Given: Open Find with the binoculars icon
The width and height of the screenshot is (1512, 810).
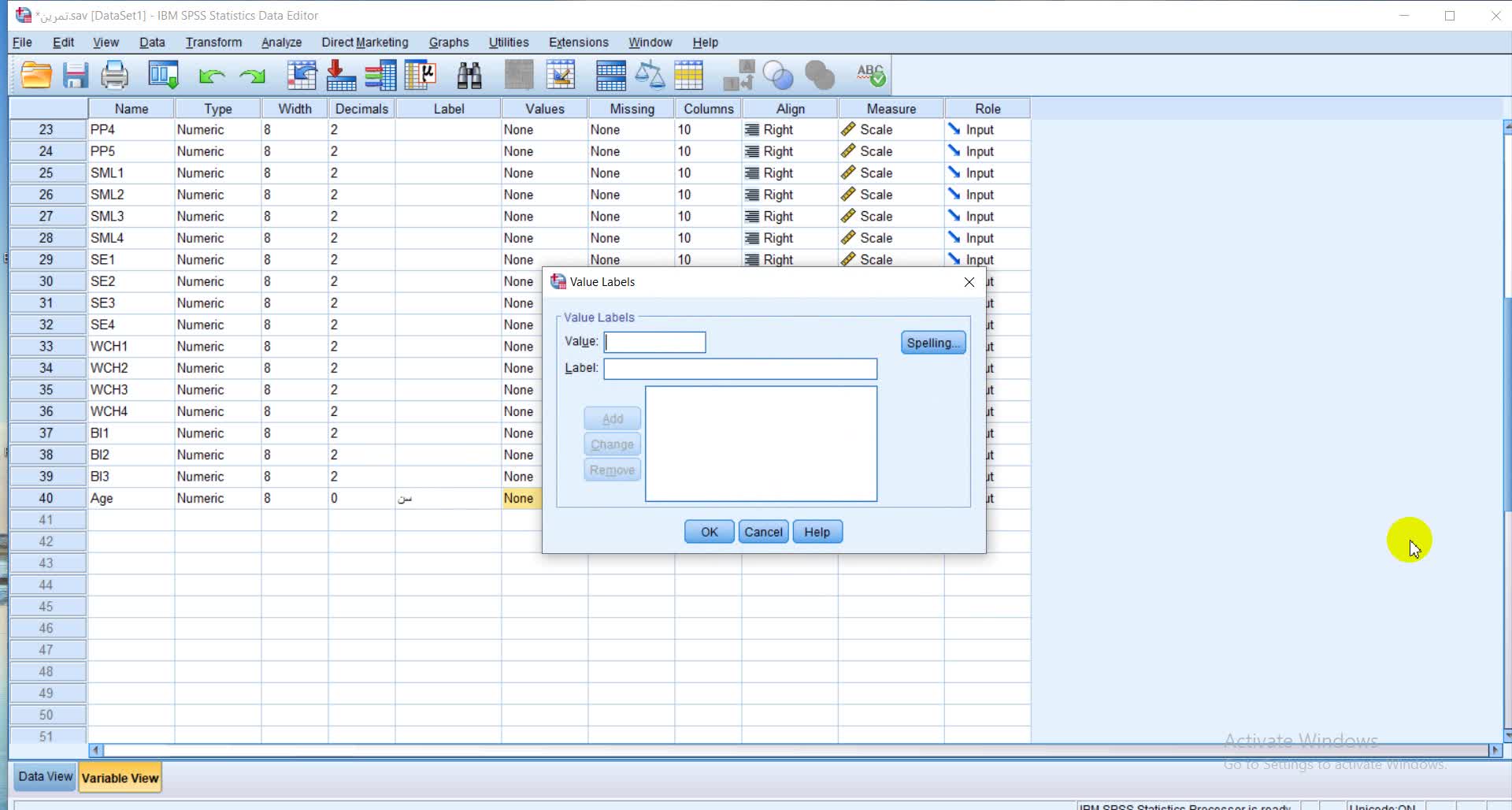Looking at the screenshot, I should tap(469, 76).
